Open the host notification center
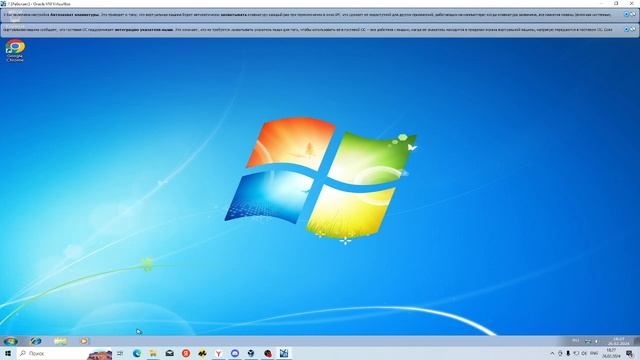Screen dimensions: 640x360 (629, 353)
